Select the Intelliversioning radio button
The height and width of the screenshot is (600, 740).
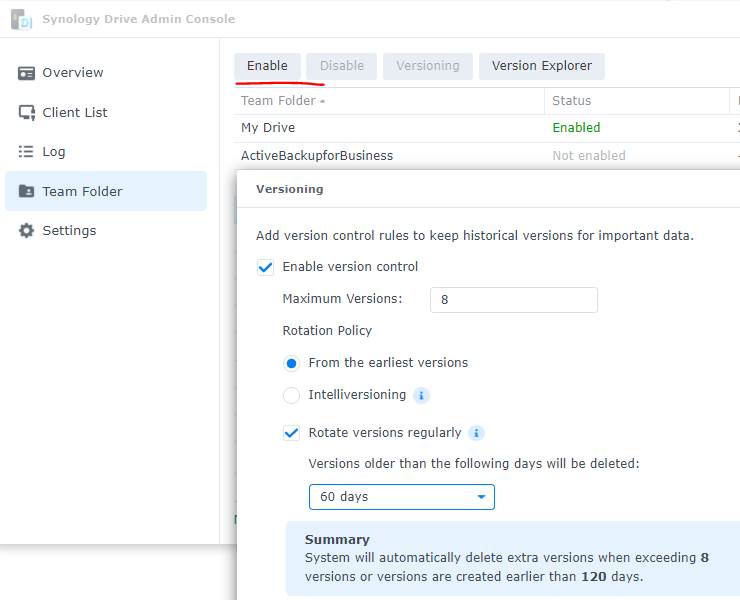(291, 396)
